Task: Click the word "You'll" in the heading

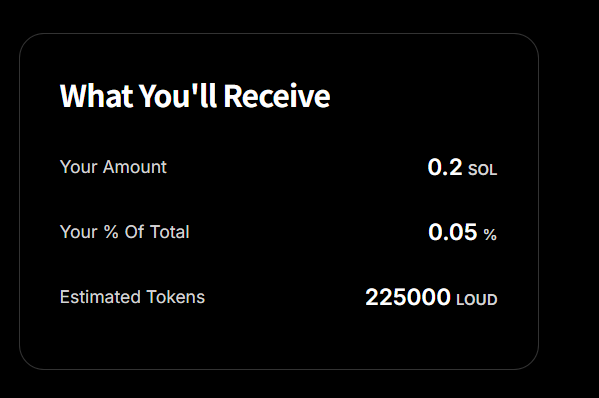Action: [178, 96]
